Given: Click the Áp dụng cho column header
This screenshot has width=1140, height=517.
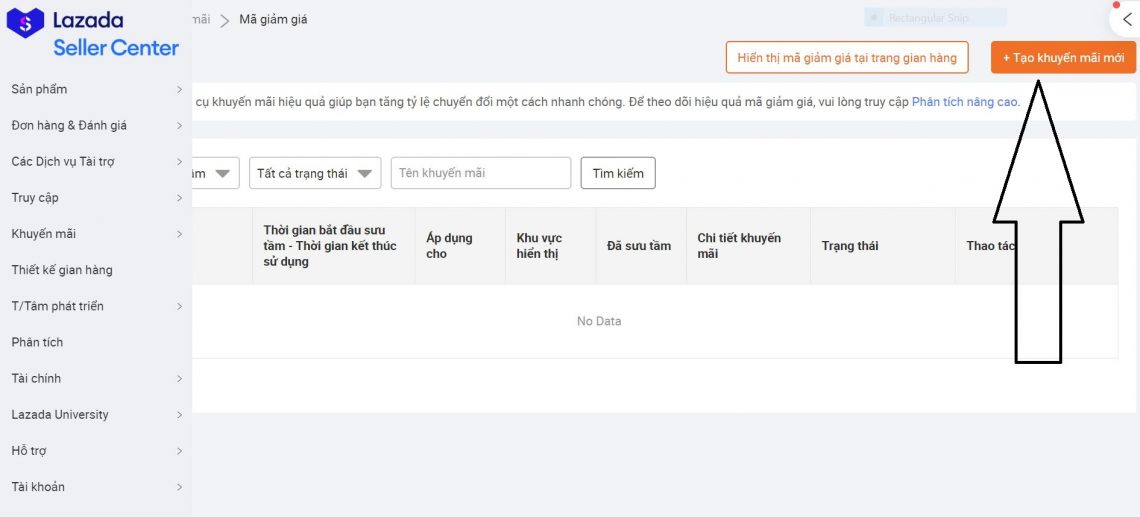Looking at the screenshot, I should tap(449, 246).
